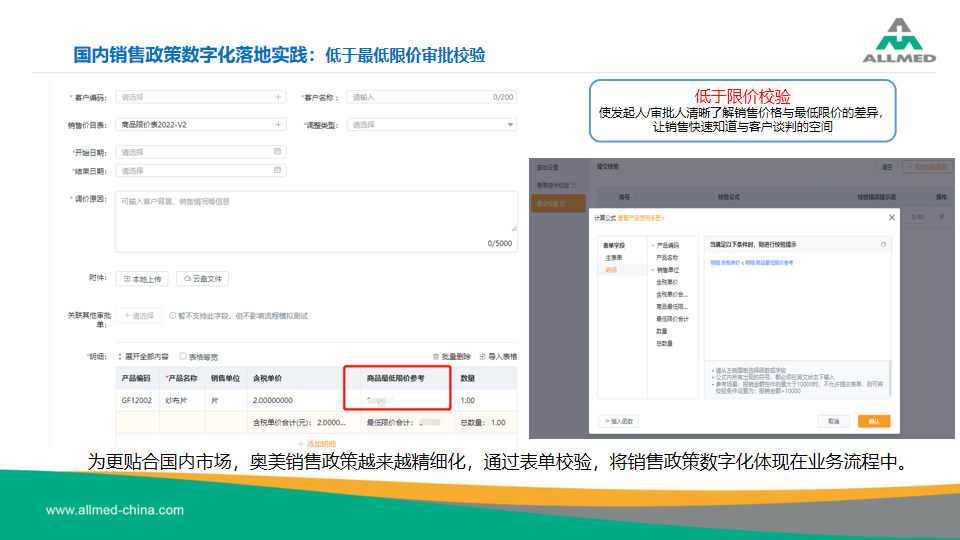Viewport: 960px width, 540px height.
Task: Open the 查看产品使用手册 link
Action: (x=640, y=218)
